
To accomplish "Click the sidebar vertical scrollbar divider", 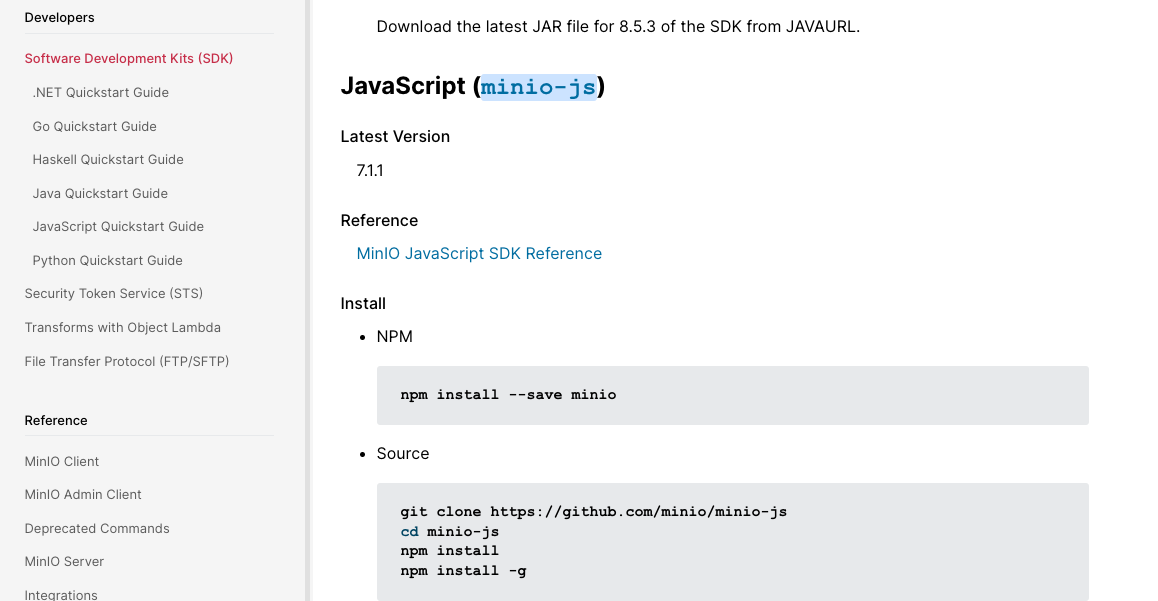I will 308,300.
